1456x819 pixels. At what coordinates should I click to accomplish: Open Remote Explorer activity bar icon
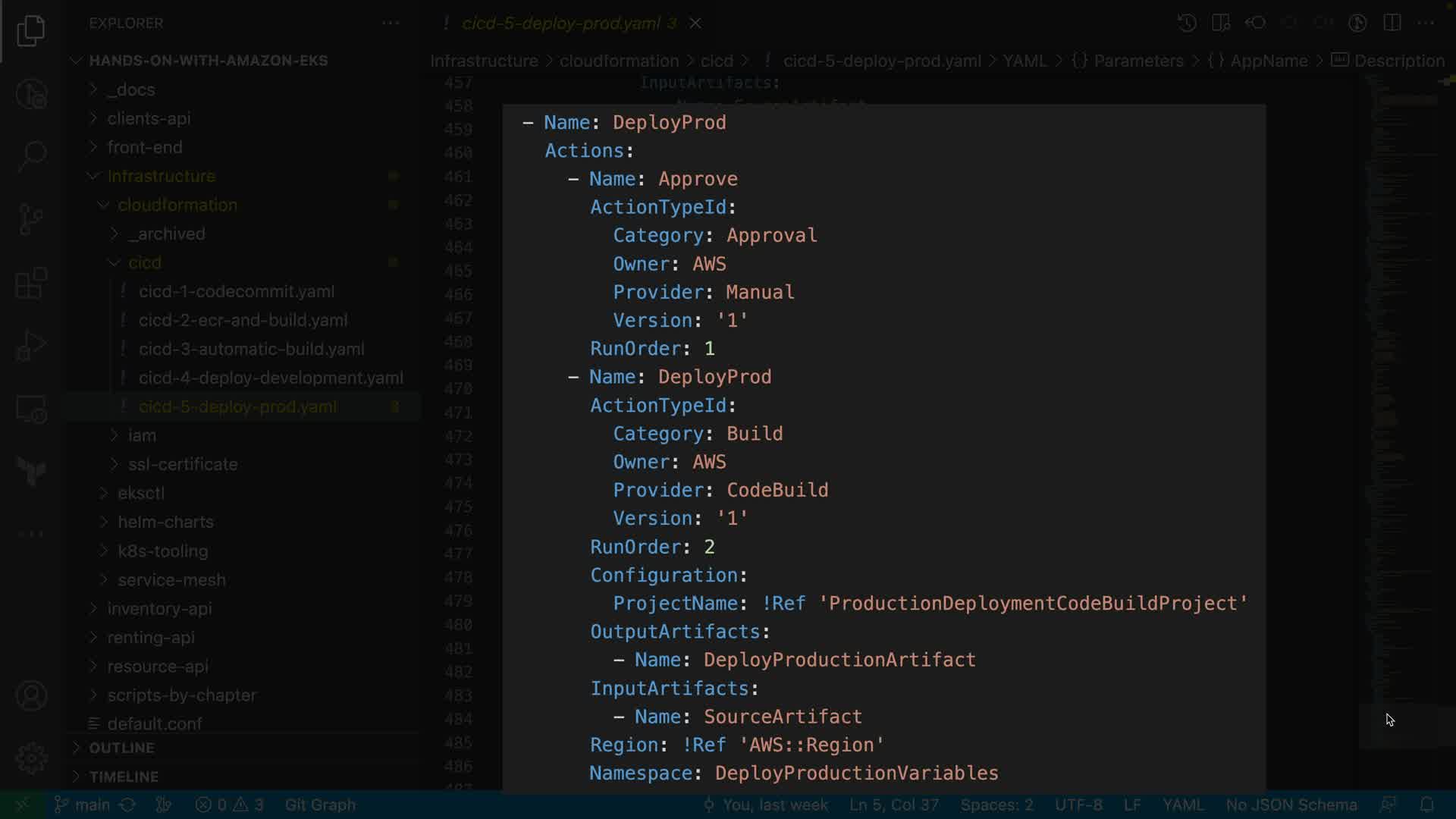(31, 409)
